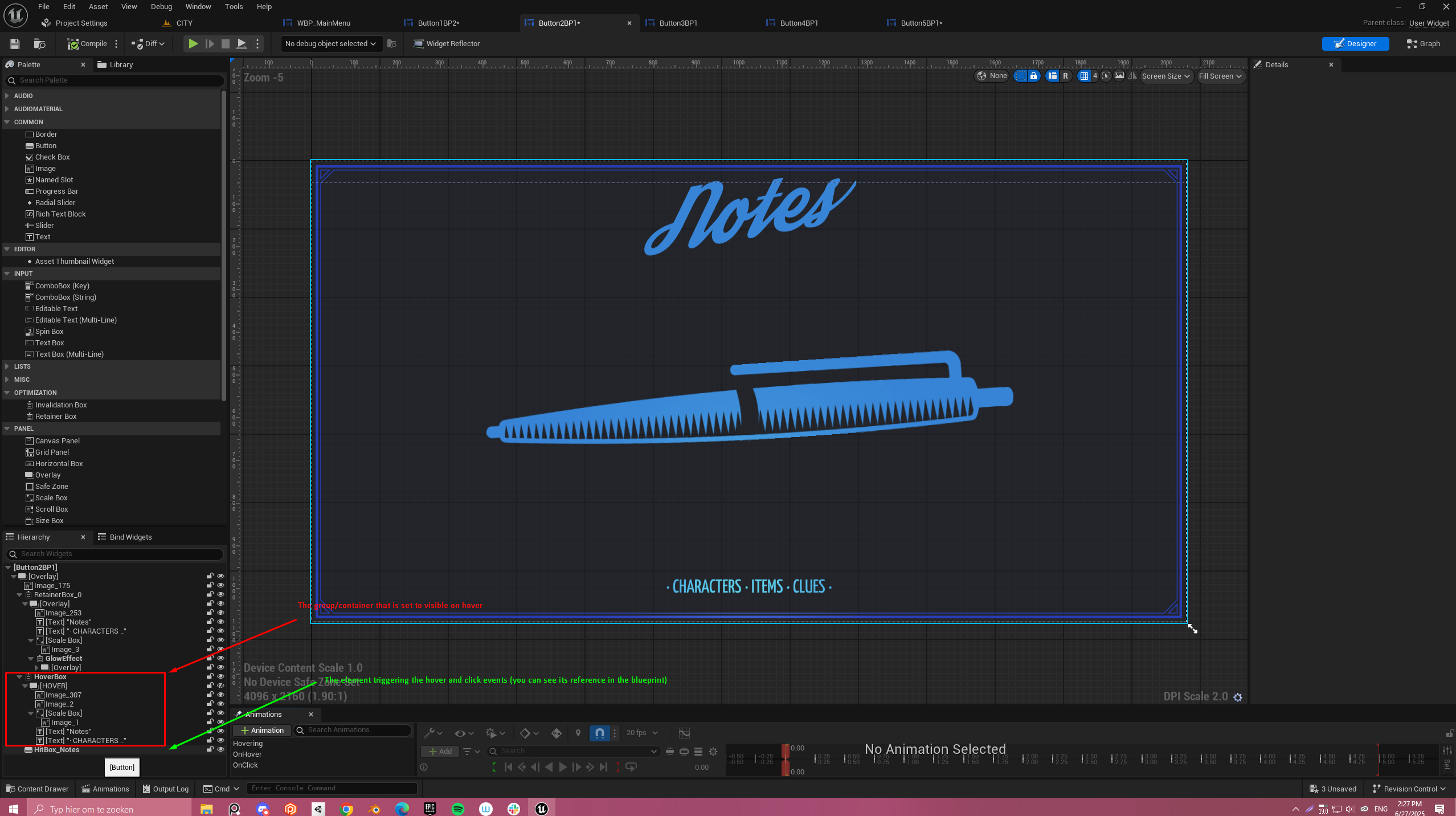Open the Library tab next to Palette
This screenshot has width=1456, height=816.
click(x=115, y=64)
